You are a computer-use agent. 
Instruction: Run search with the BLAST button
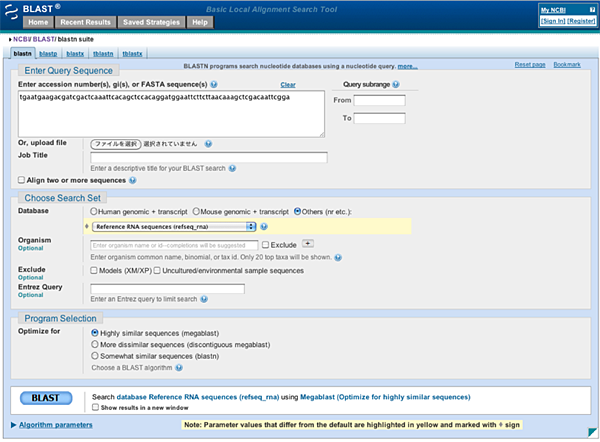pos(46,398)
